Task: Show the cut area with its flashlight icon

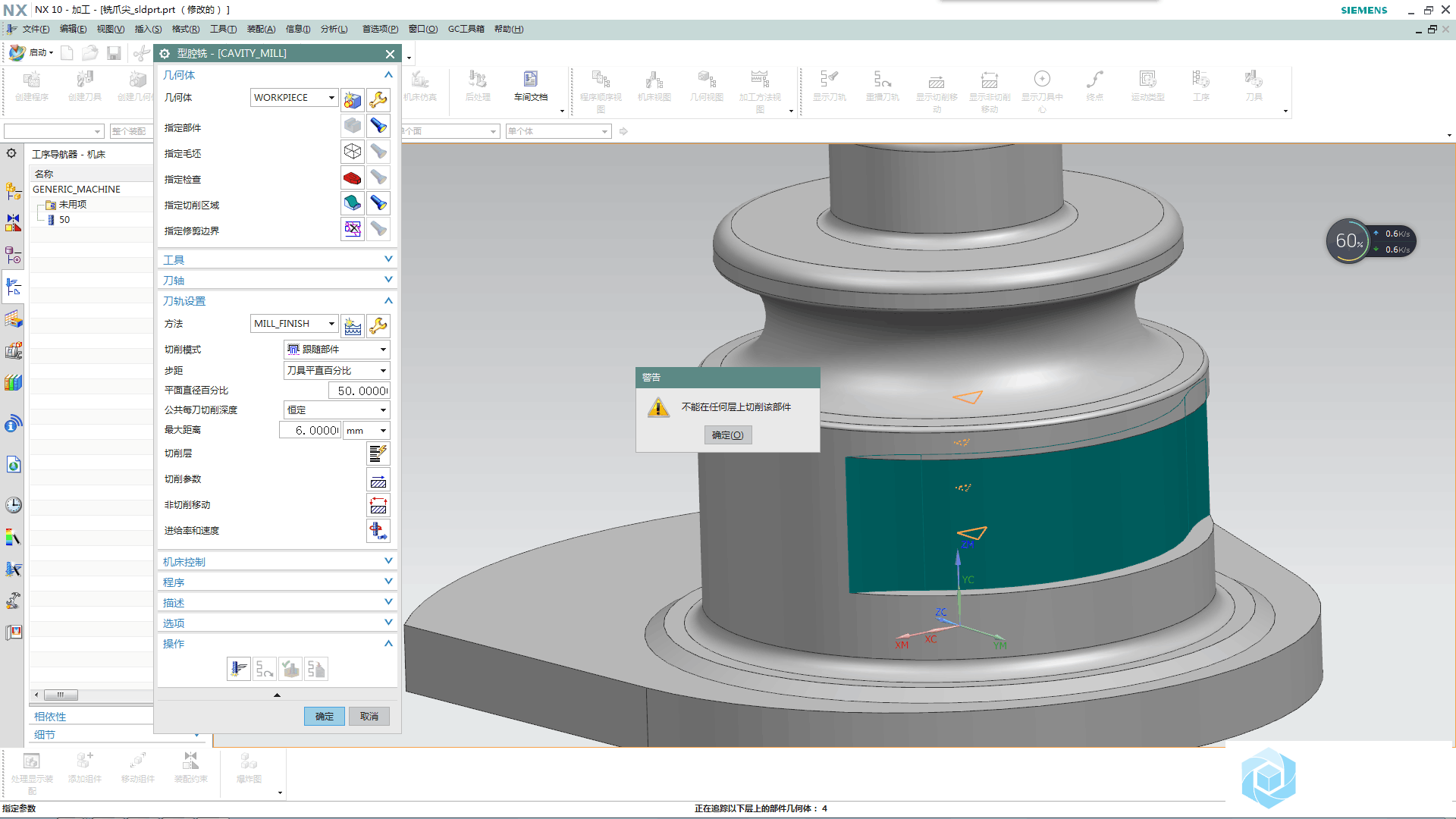Action: [x=378, y=203]
